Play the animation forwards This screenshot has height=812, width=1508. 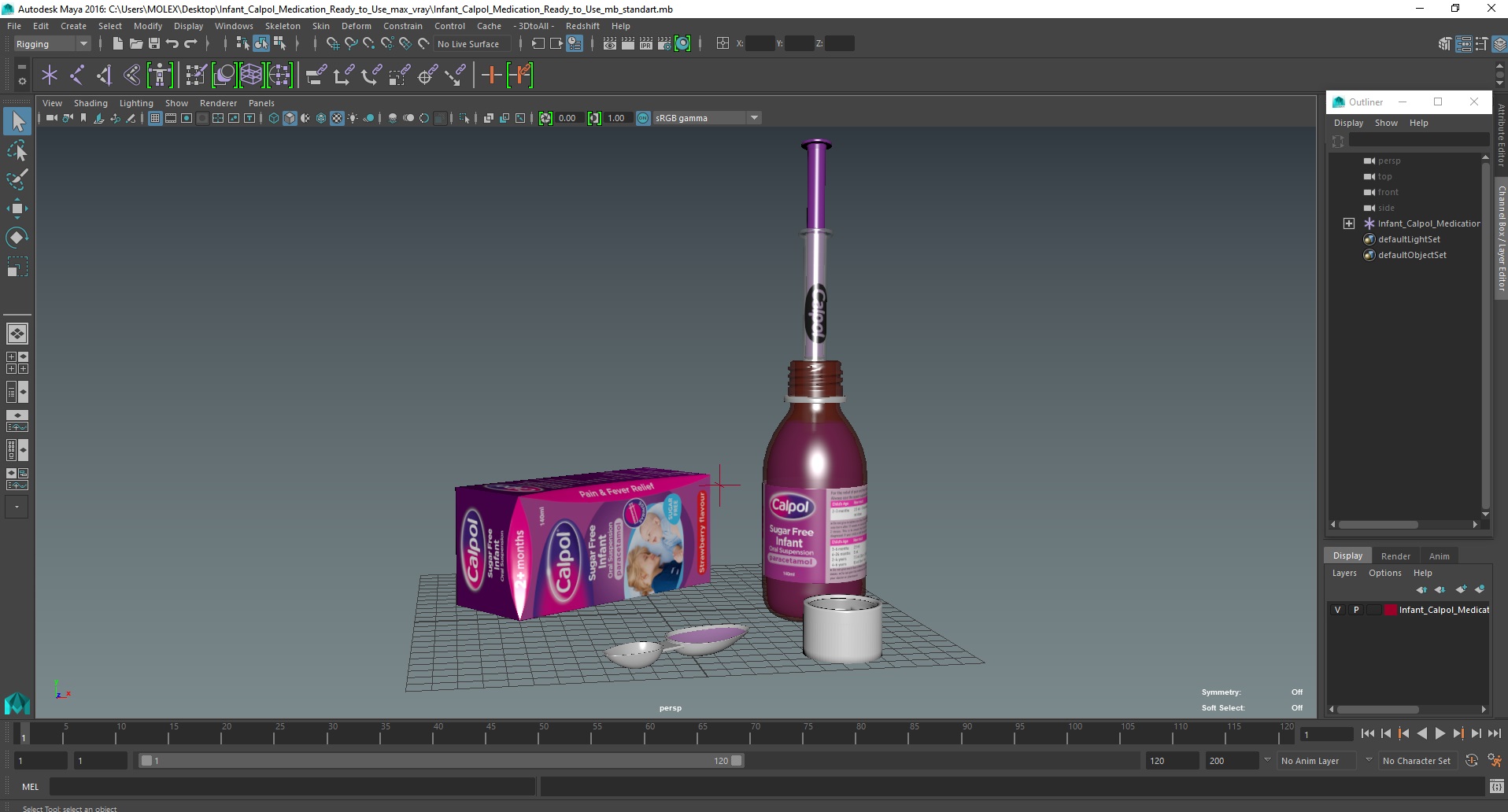click(1440, 733)
